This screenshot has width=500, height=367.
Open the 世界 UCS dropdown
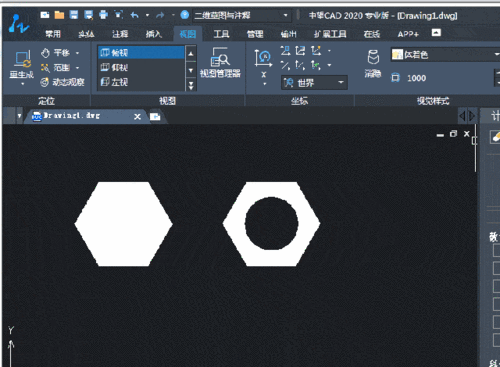314,83
